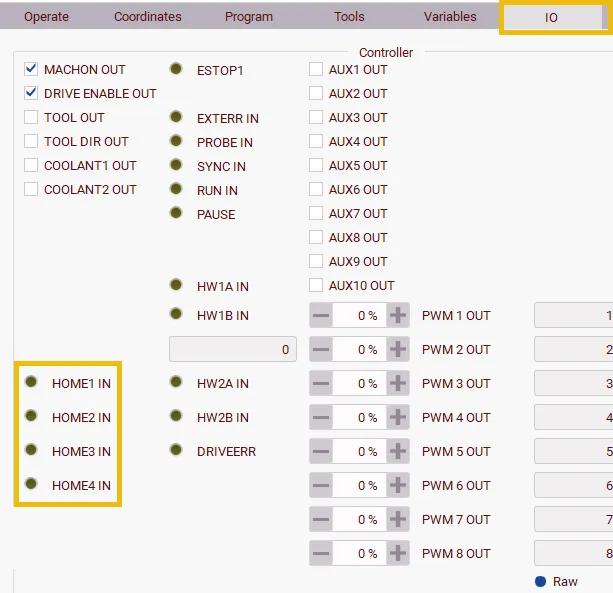The image size is (613, 593).
Task: Toggle COOLANT1 OUT checkbox
Action: pyautogui.click(x=31, y=165)
